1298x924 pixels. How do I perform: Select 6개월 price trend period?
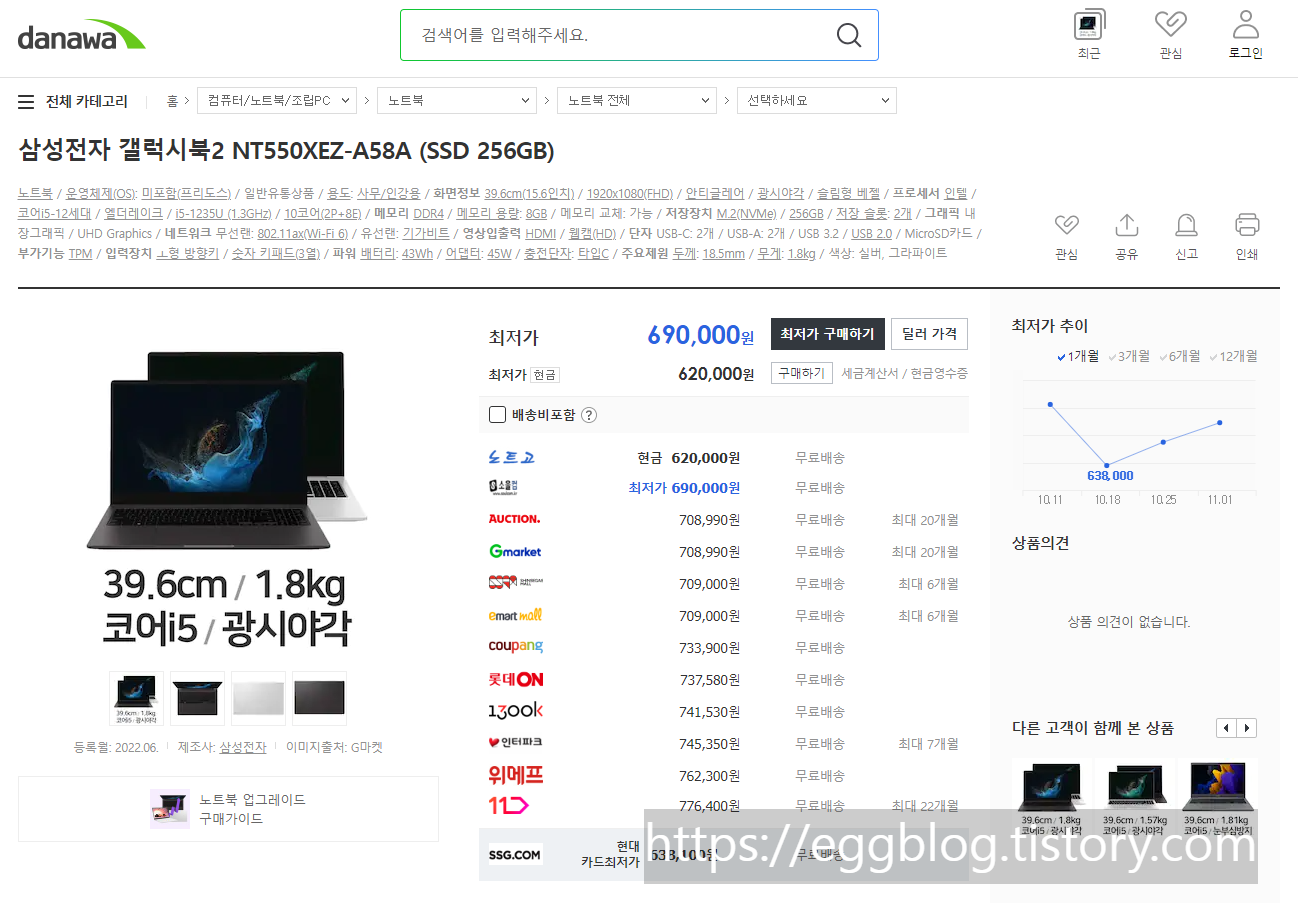(1179, 356)
